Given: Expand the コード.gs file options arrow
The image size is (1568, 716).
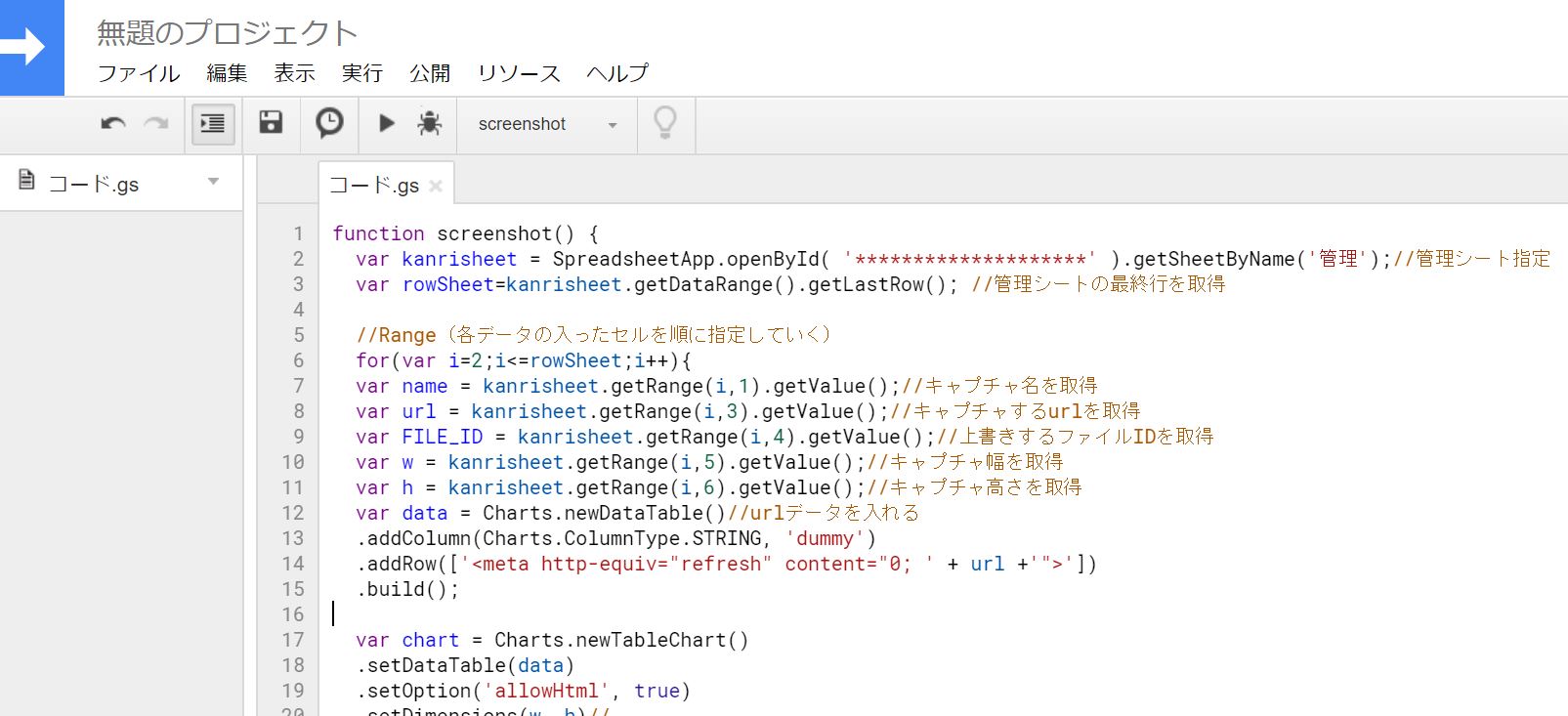Looking at the screenshot, I should [214, 182].
